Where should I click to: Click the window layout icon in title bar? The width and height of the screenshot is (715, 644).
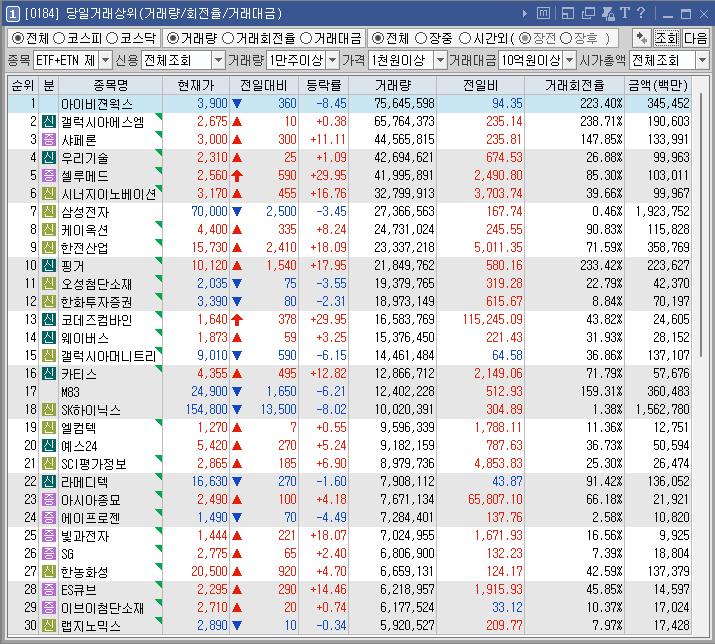[x=567, y=13]
